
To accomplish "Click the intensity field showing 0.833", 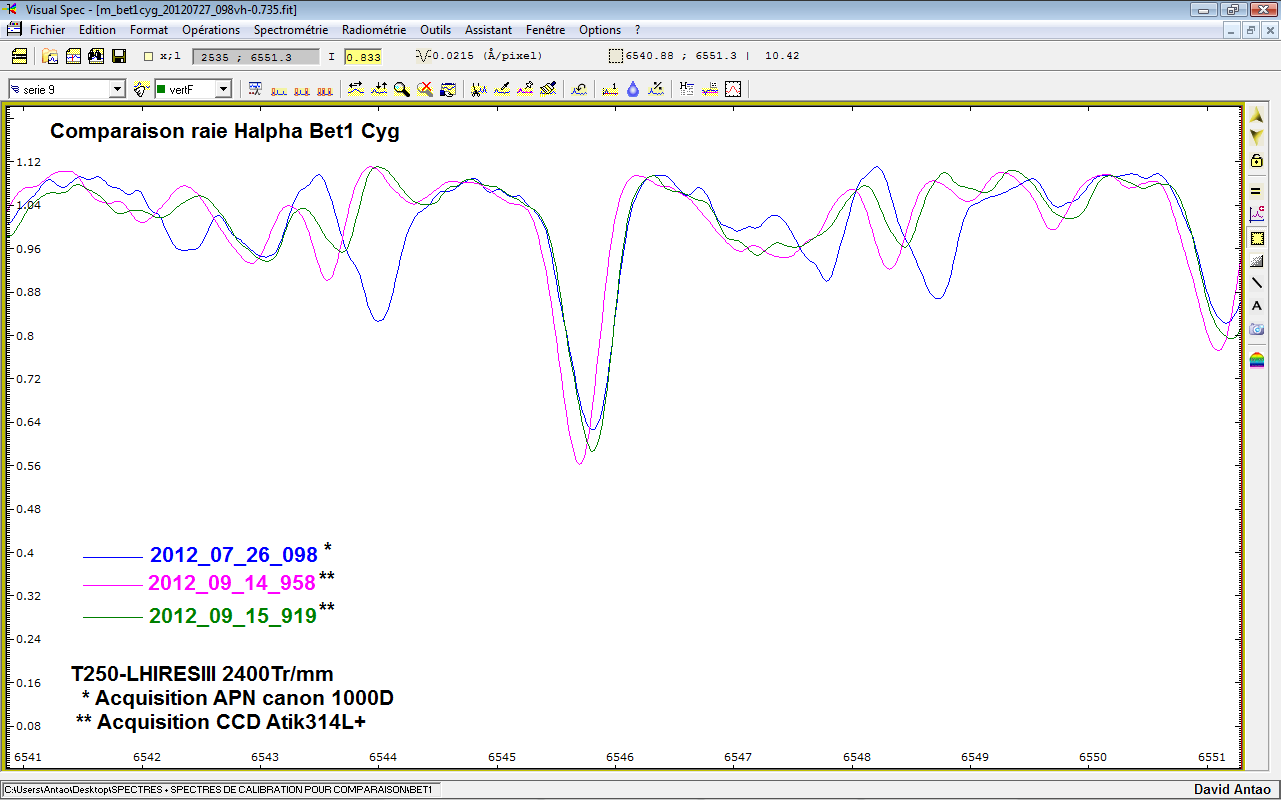I will [x=363, y=57].
